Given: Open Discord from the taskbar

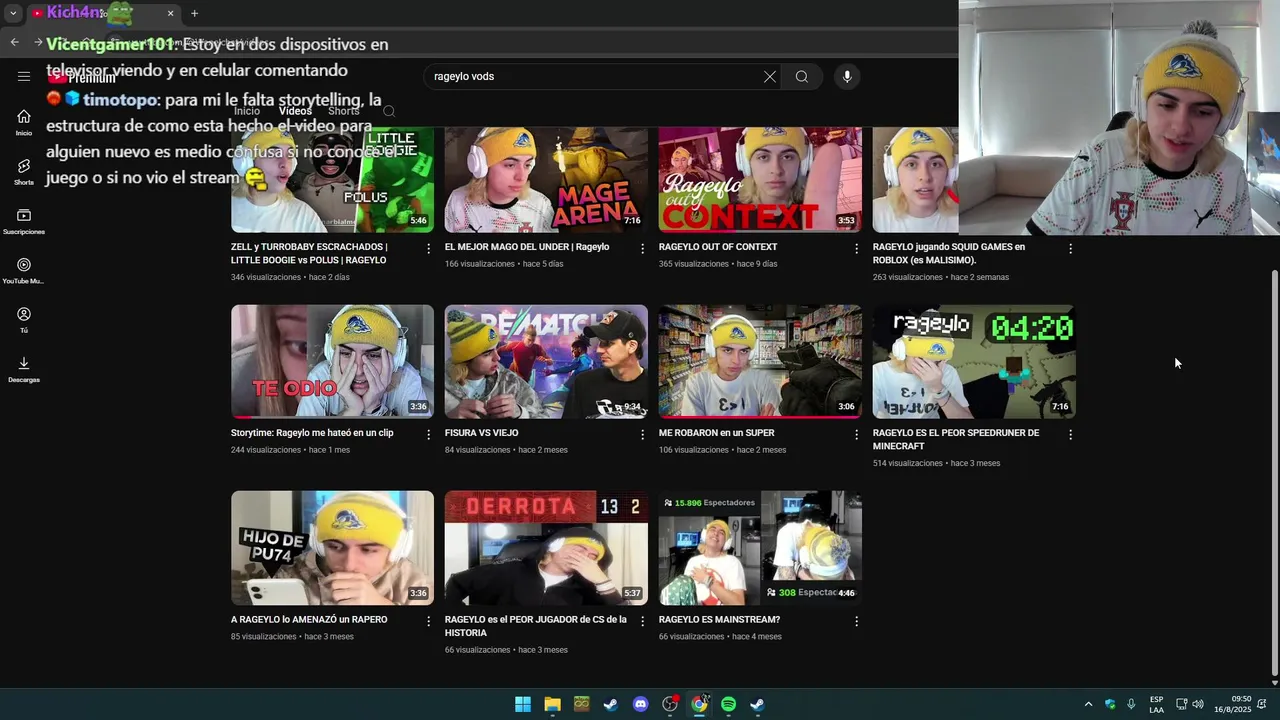Looking at the screenshot, I should click(x=641, y=704).
